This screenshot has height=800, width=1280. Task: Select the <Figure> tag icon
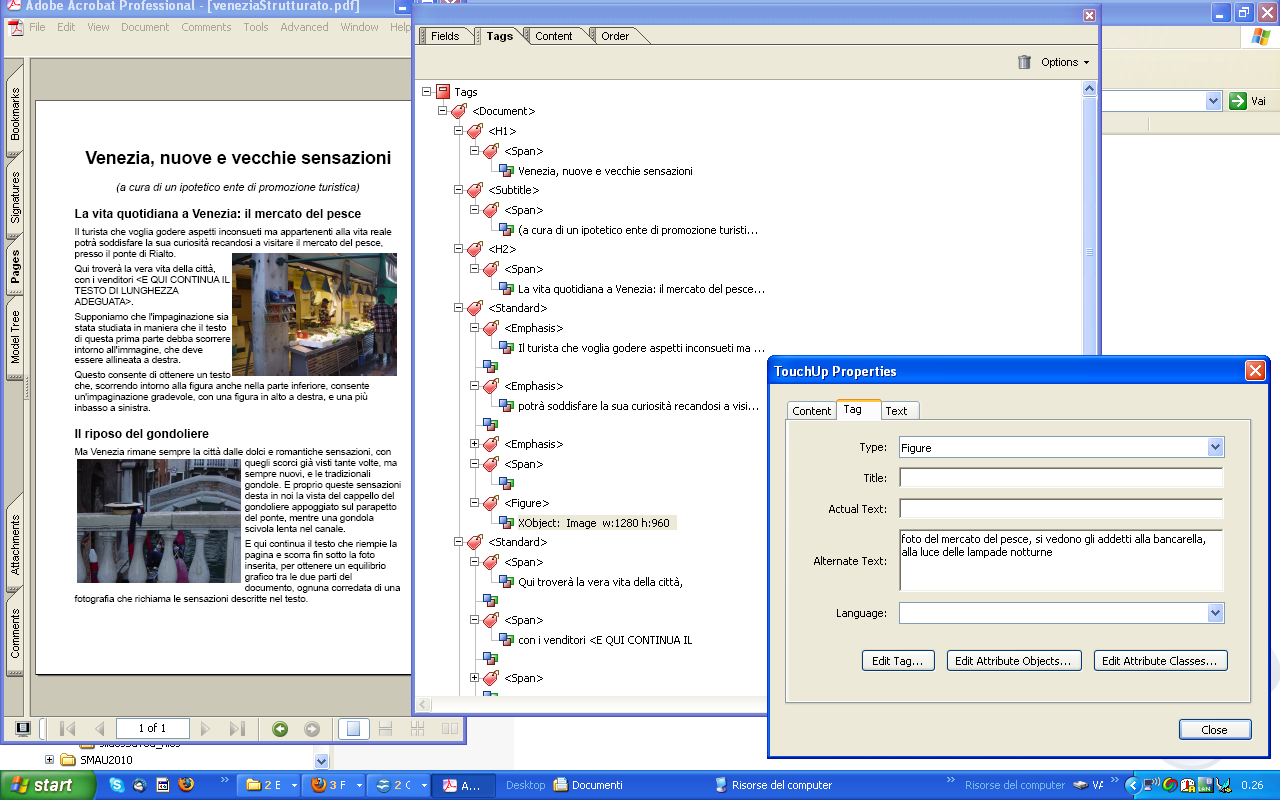(491, 503)
